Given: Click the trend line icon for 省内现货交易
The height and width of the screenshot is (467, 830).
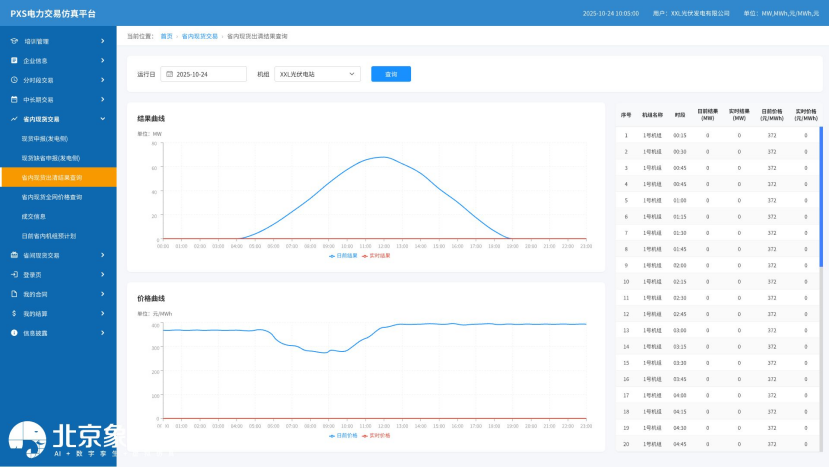Looking at the screenshot, I should pos(14,119).
